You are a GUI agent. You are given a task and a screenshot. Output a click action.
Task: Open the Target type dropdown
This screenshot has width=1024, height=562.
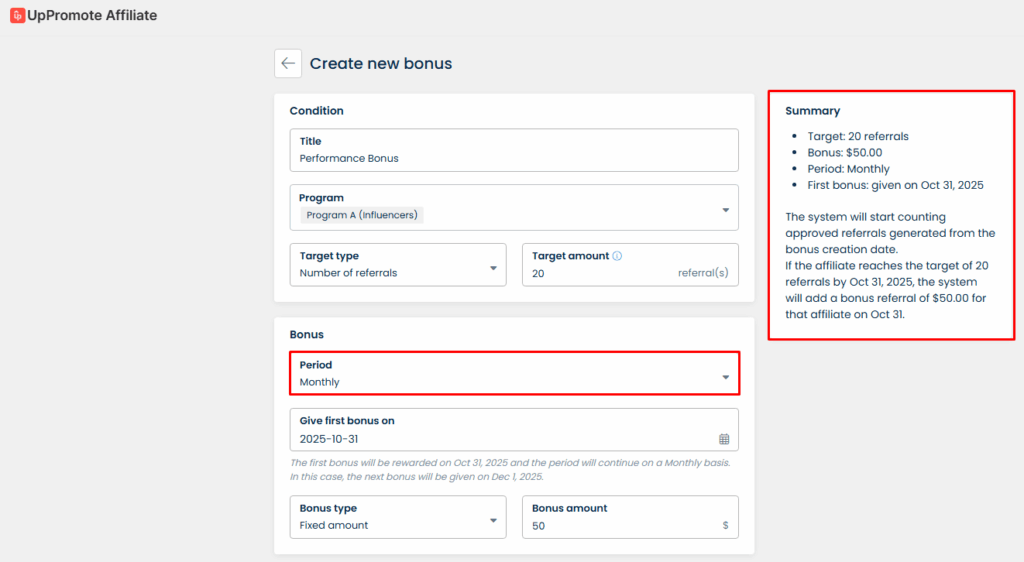(x=397, y=265)
